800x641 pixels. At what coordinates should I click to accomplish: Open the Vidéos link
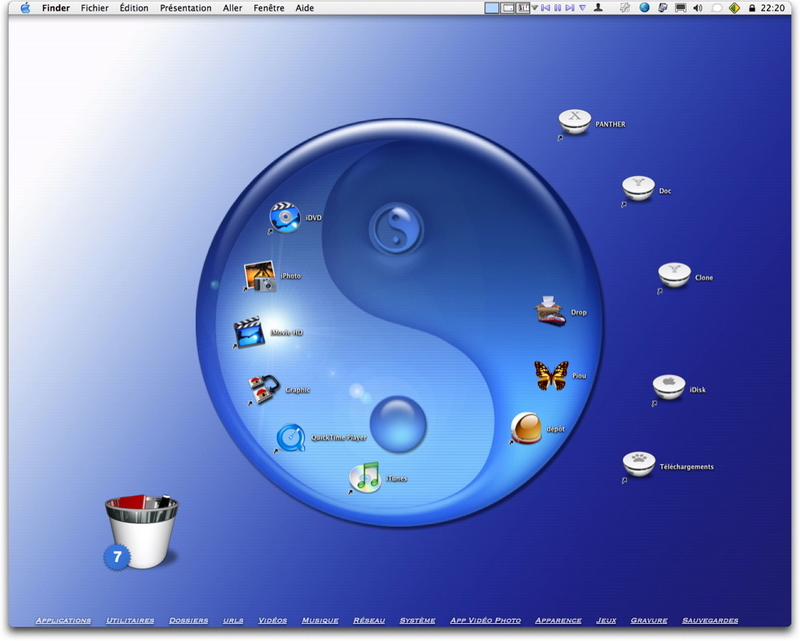(272, 621)
